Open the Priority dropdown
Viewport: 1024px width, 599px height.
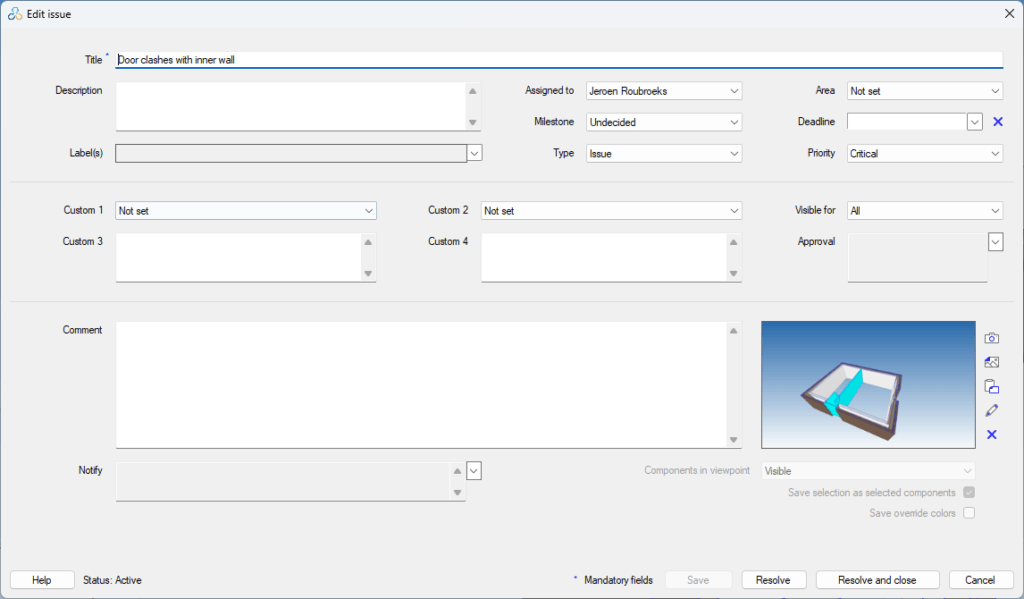point(925,154)
